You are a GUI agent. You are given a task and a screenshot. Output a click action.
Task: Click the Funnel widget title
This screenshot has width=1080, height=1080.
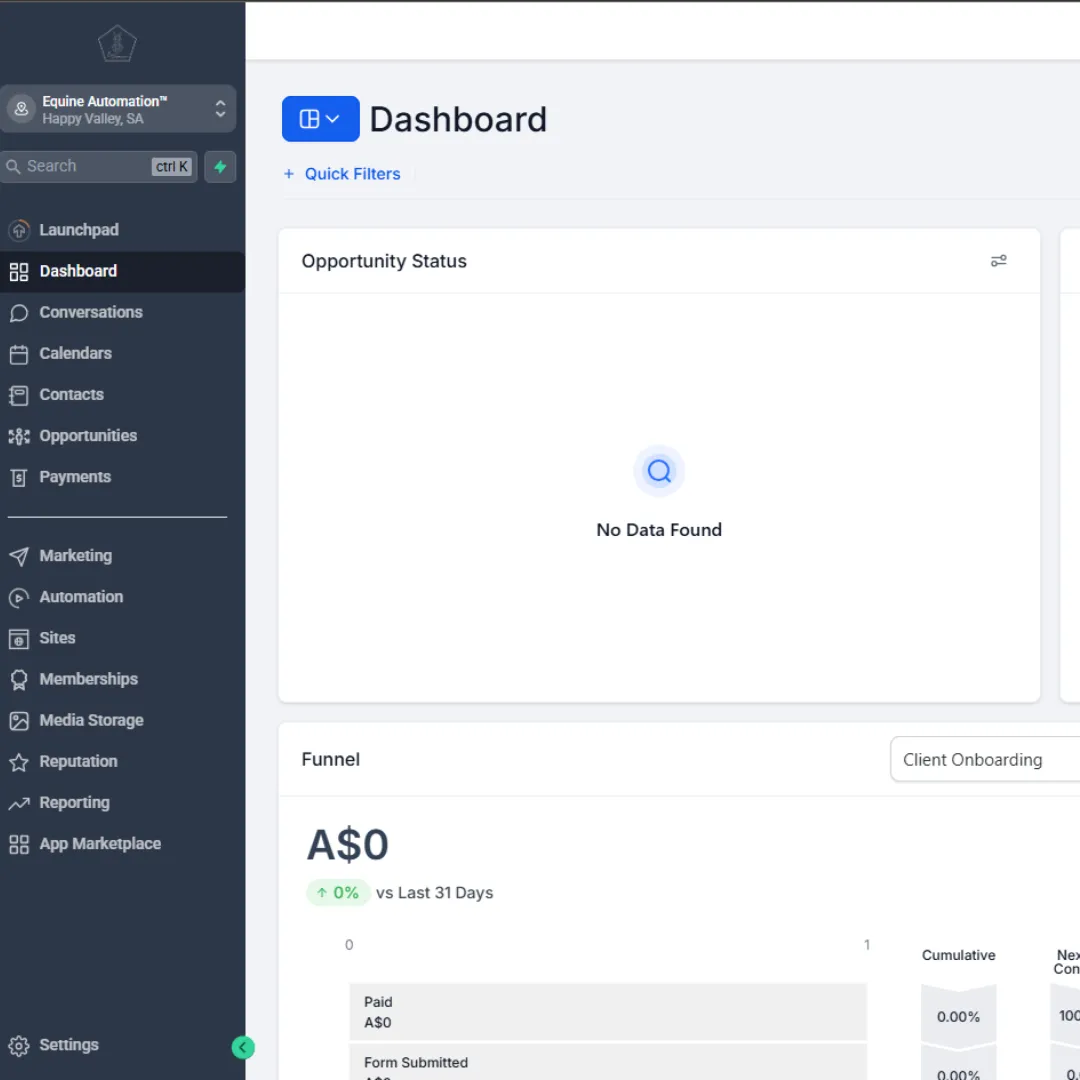click(x=331, y=760)
